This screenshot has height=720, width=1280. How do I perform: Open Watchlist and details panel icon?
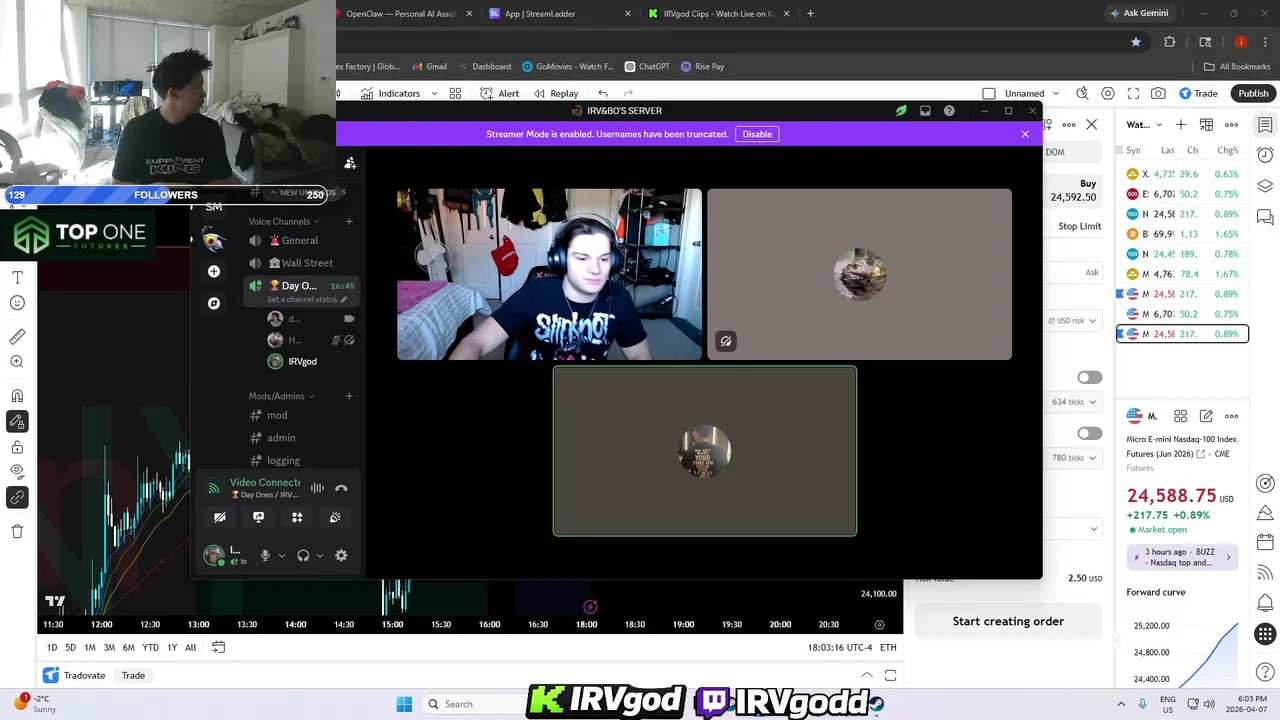tap(1265, 125)
